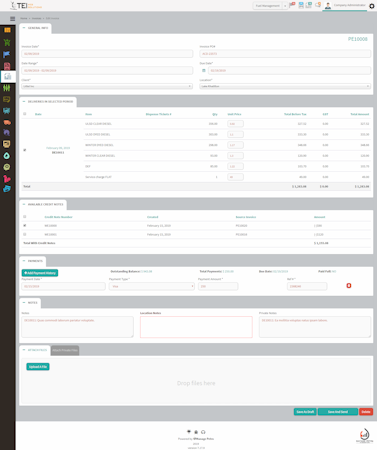Uncheck the first credit note checkbox
377x450 pixels.
[24, 226]
